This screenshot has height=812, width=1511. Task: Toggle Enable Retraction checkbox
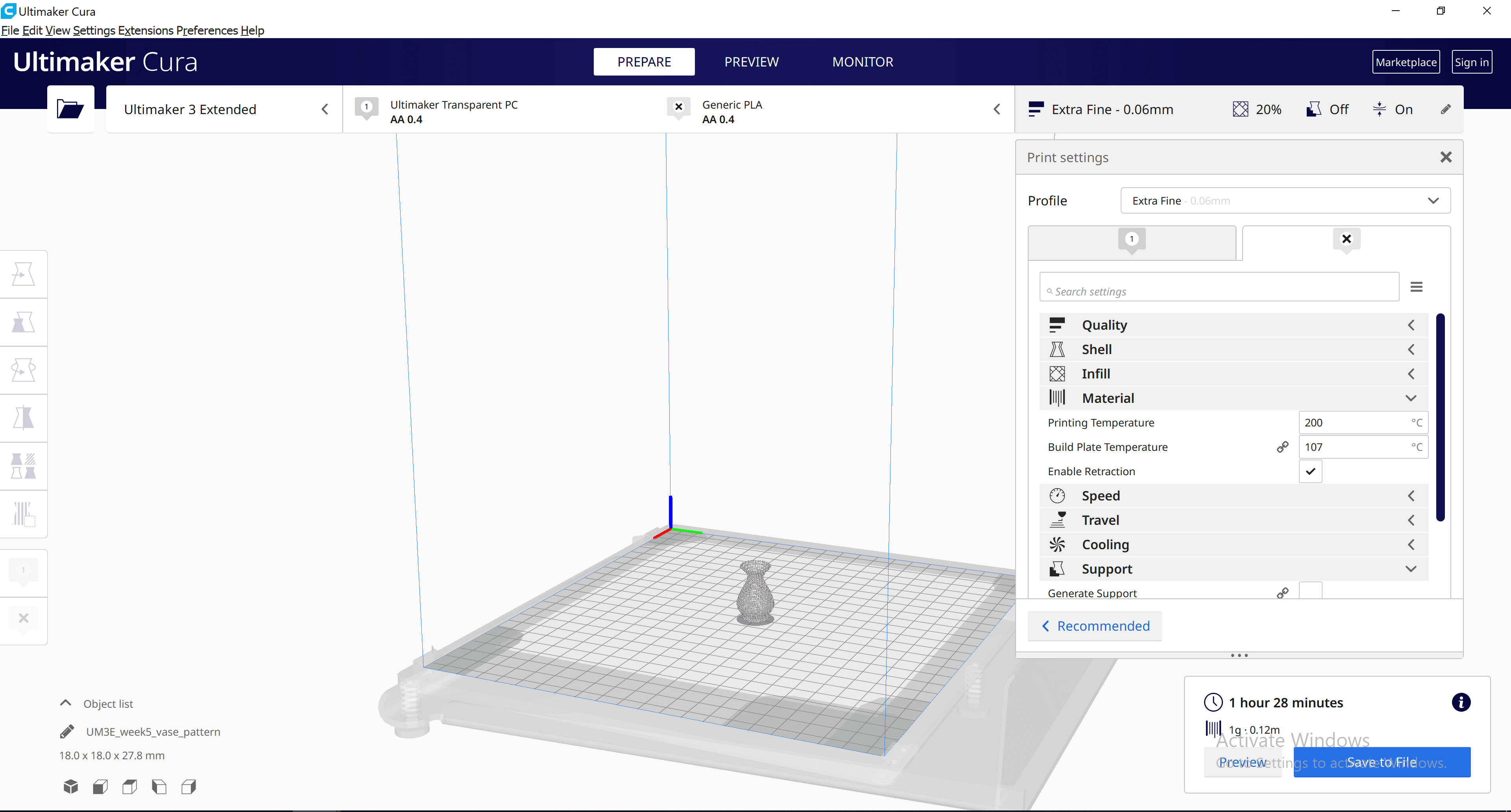[x=1310, y=471]
